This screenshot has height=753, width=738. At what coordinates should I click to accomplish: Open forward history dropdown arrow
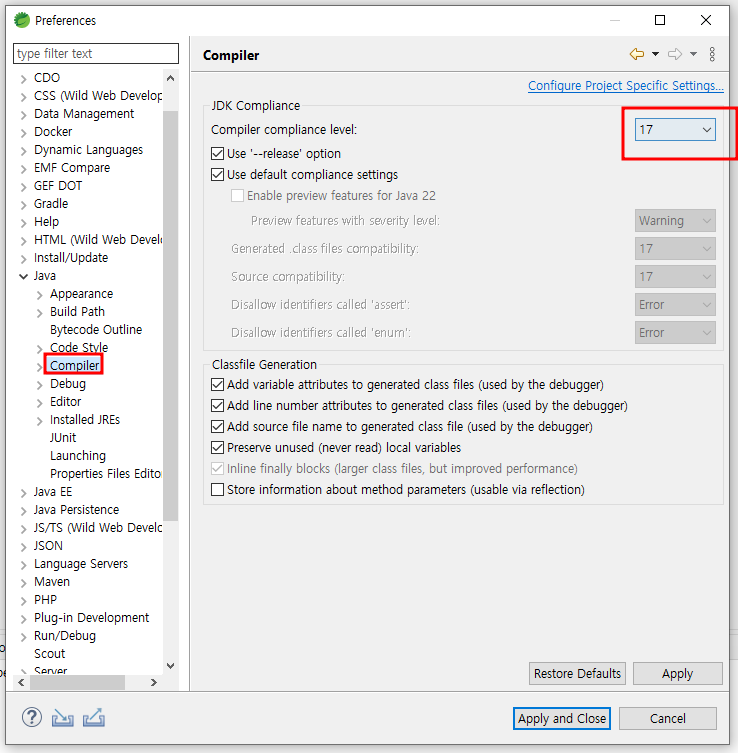[x=693, y=54]
